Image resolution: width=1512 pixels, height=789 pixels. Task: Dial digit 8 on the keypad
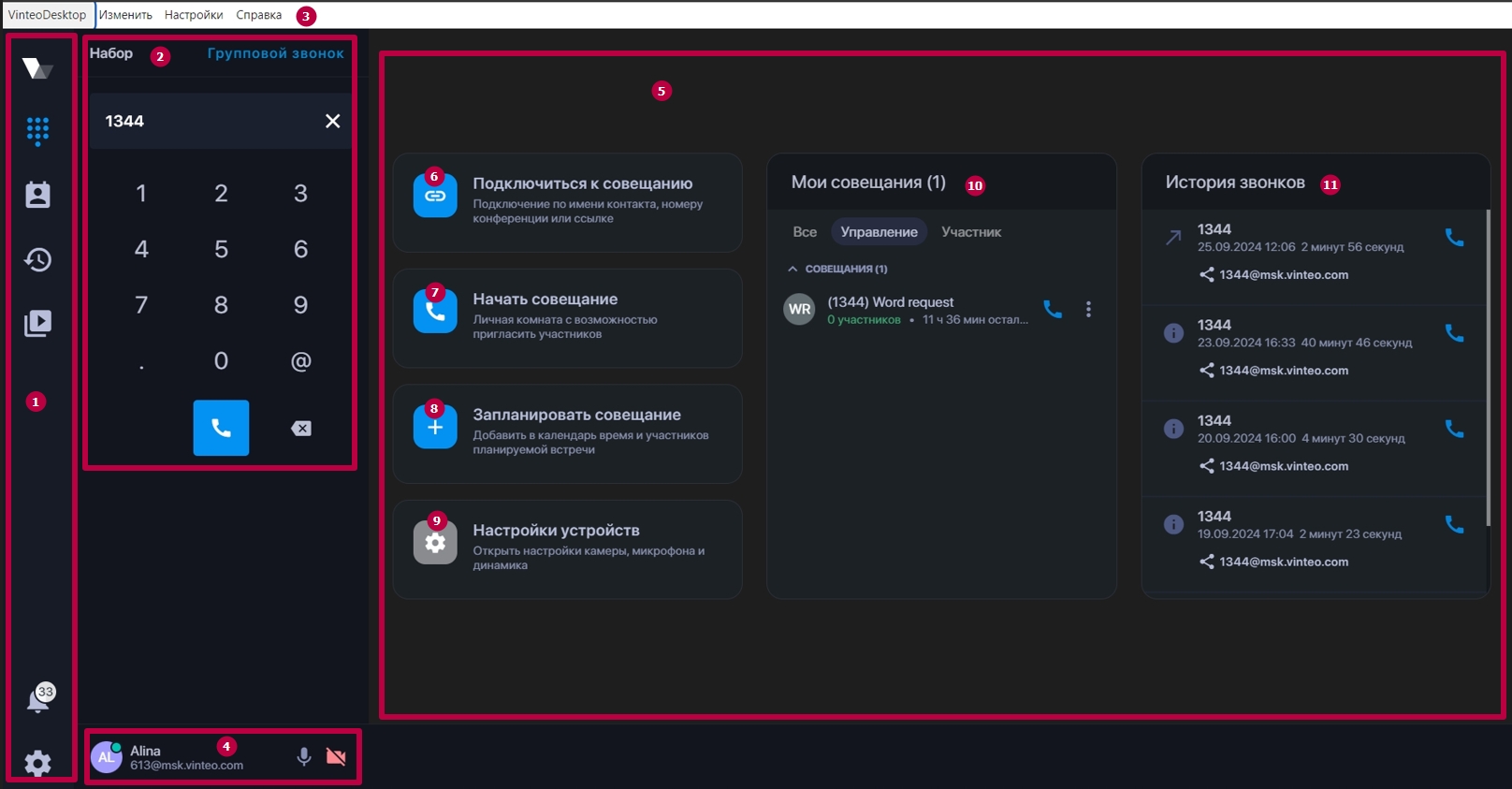221,305
